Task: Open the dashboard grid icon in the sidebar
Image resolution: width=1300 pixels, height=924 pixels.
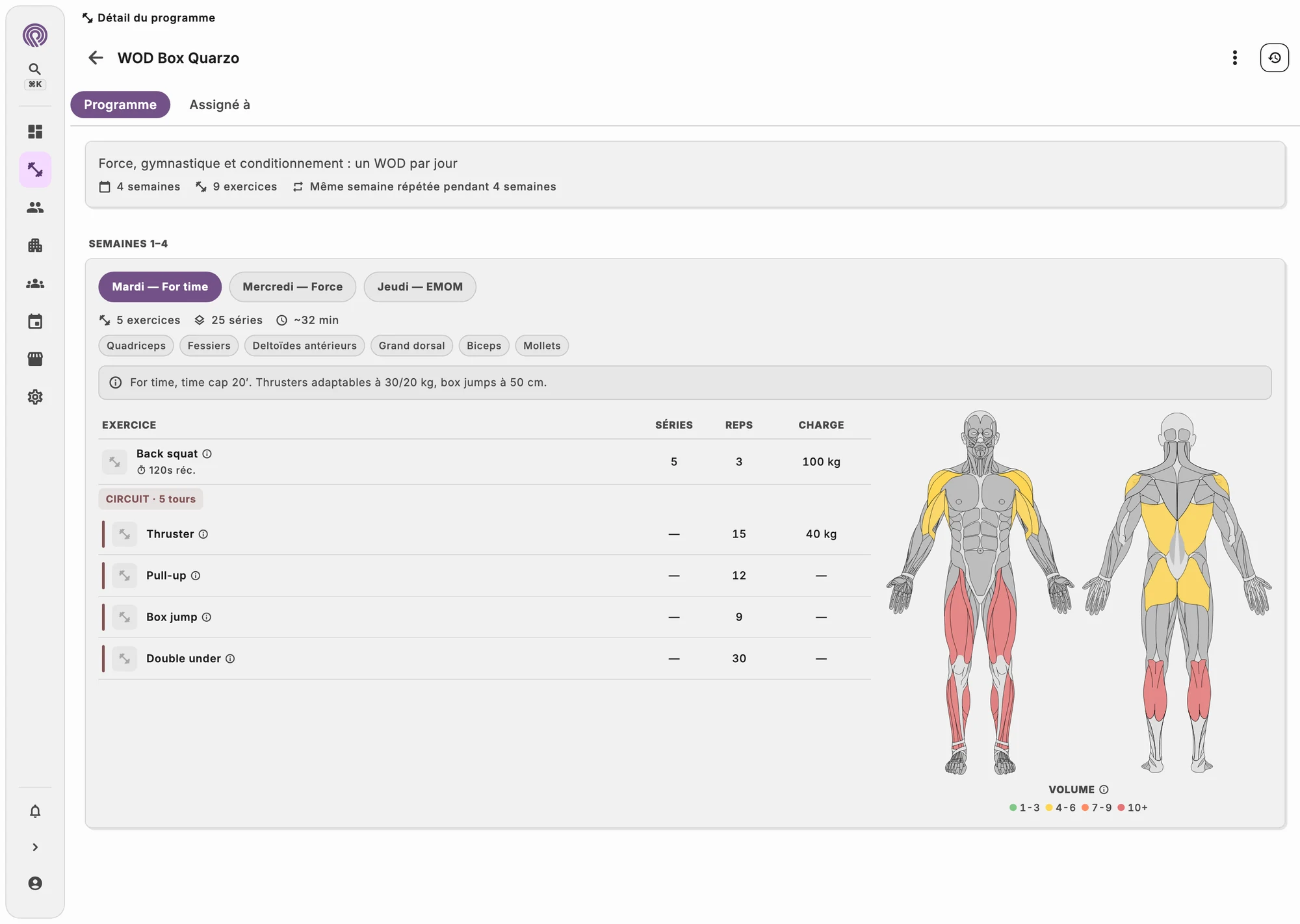Action: pos(35,132)
